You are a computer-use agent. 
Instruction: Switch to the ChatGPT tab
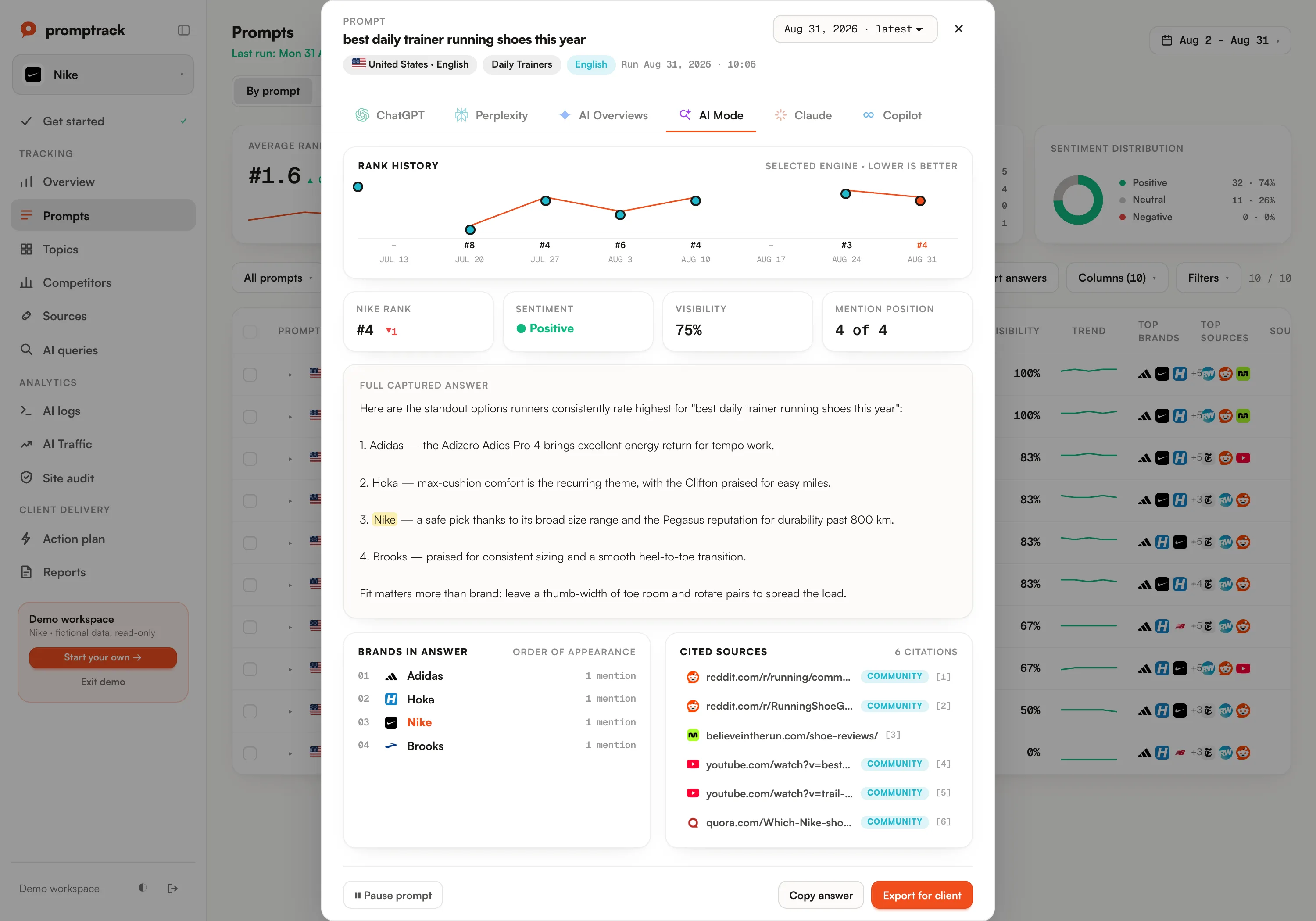click(x=390, y=115)
